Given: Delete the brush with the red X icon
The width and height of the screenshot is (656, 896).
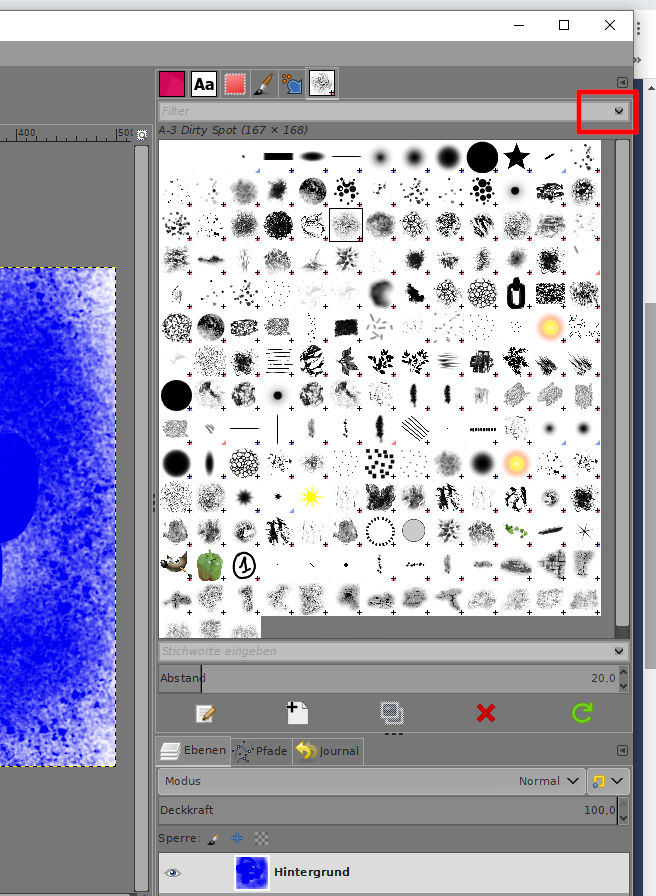Looking at the screenshot, I should (486, 713).
